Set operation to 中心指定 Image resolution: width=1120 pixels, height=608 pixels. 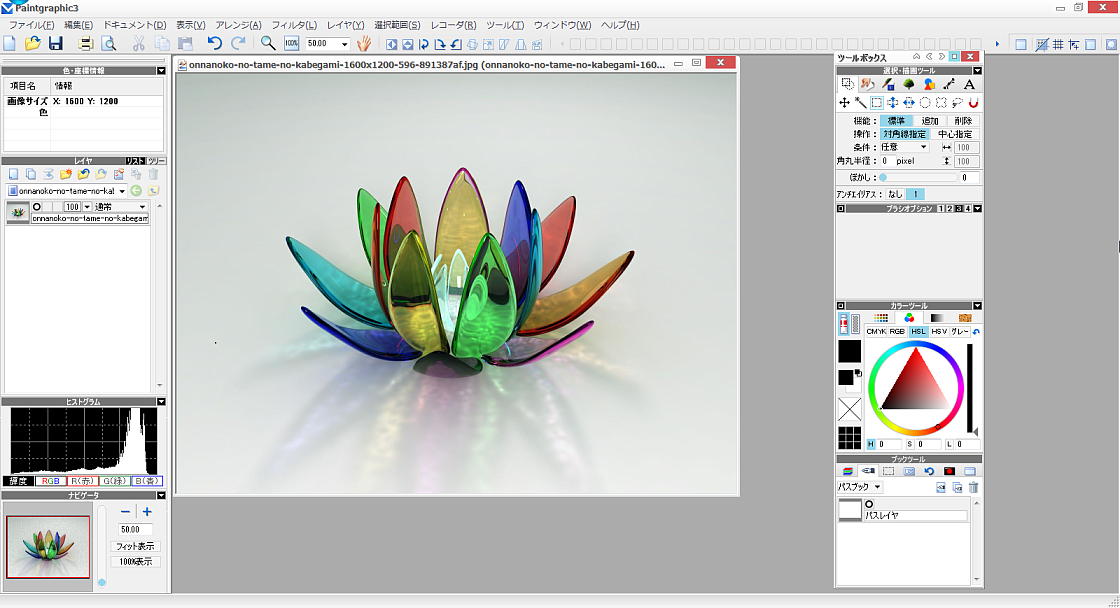[955, 134]
